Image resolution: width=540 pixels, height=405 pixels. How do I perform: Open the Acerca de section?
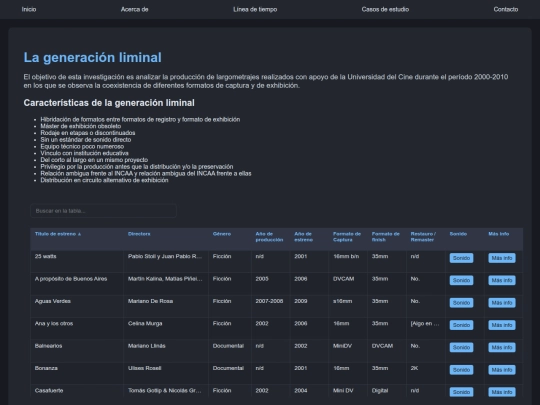[135, 9]
